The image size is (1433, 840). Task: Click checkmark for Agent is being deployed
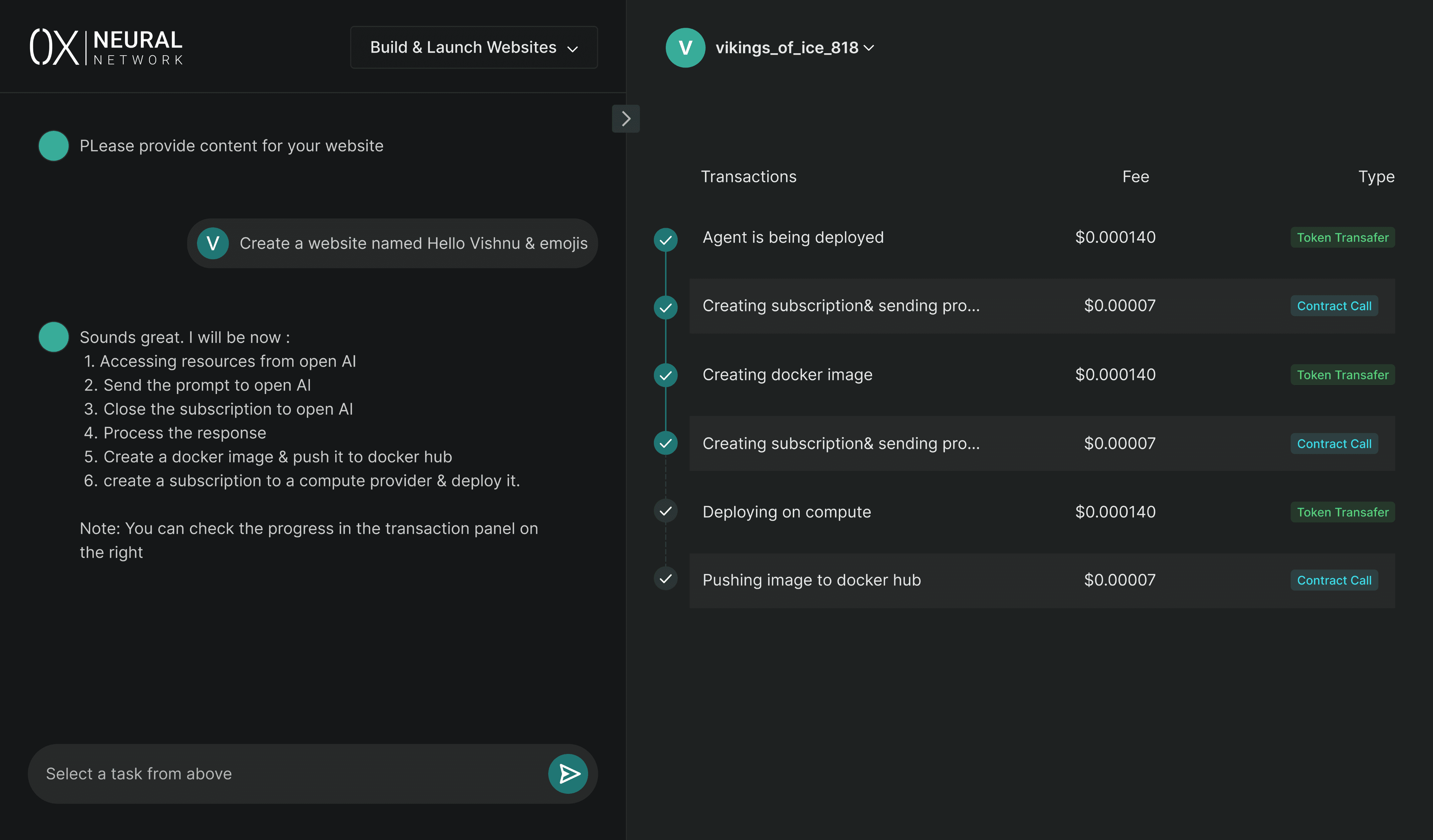pyautogui.click(x=665, y=239)
